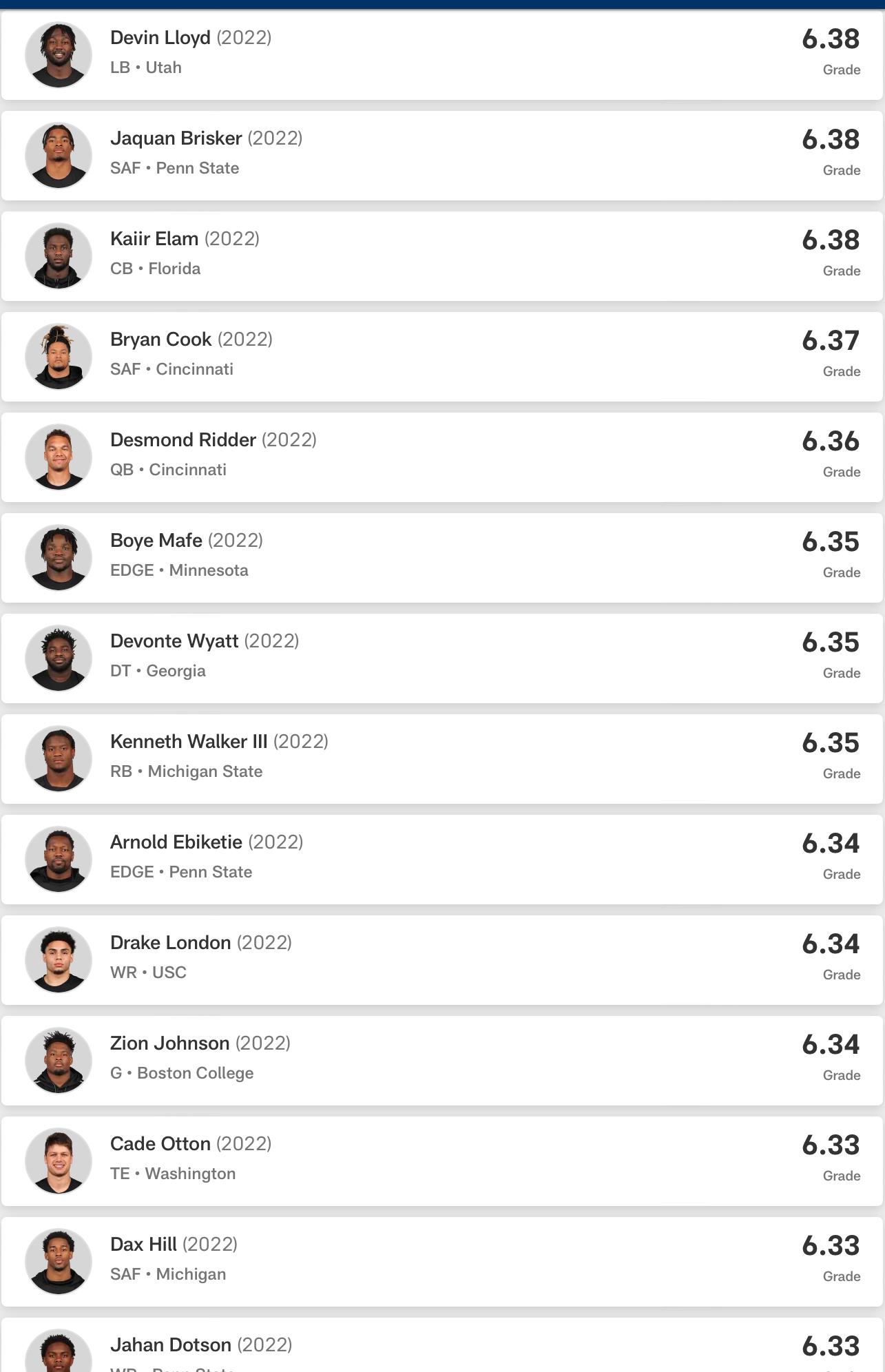Select the Cade Otton 6.33 grade
The image size is (885, 1372).
831,1145
